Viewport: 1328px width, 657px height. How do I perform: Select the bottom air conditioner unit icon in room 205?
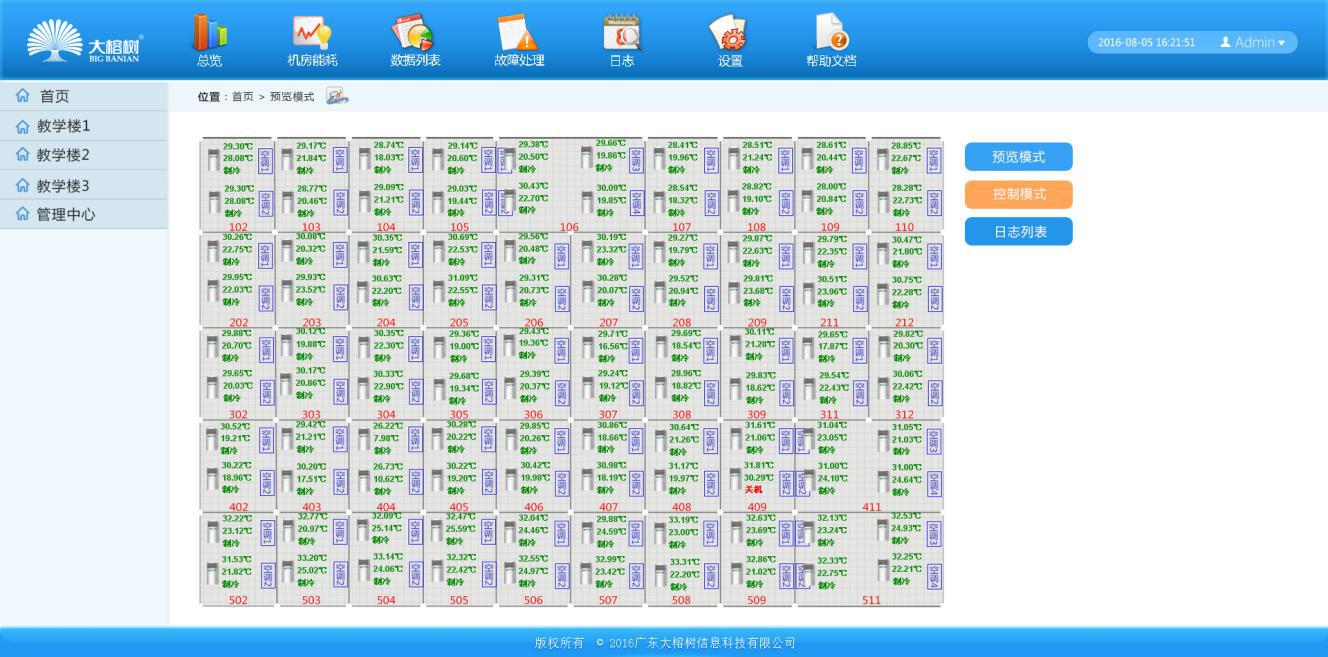pyautogui.click(x=437, y=294)
